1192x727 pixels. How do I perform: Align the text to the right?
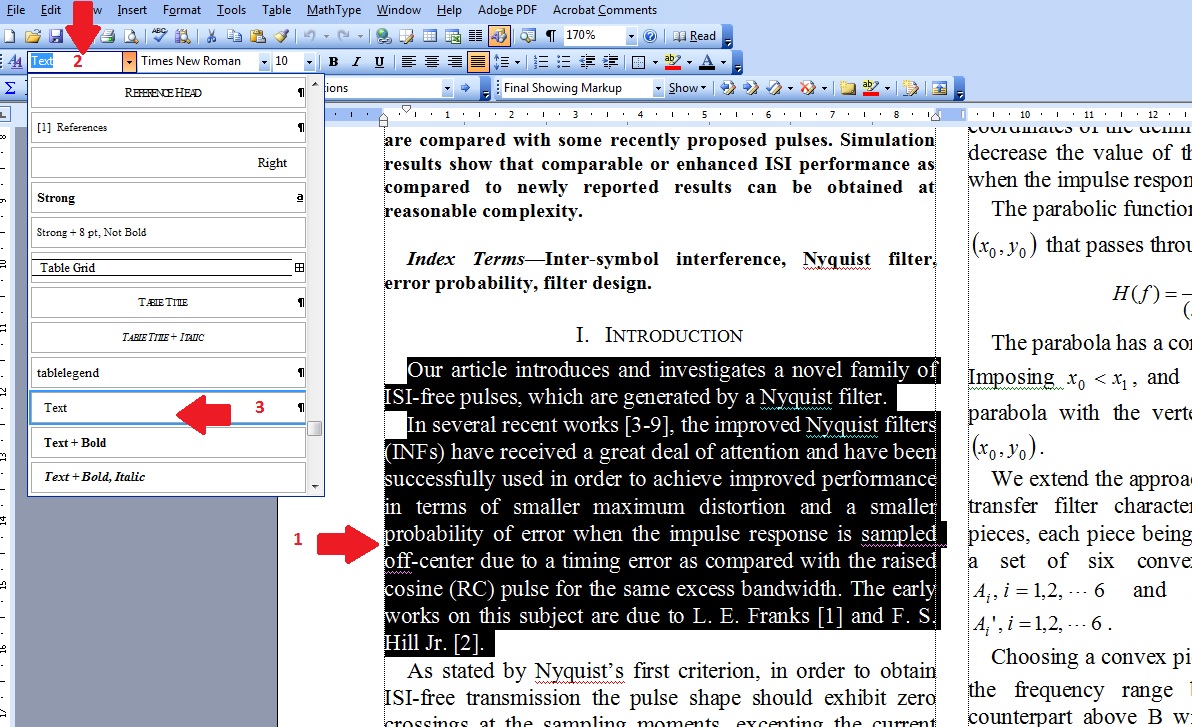(455, 62)
